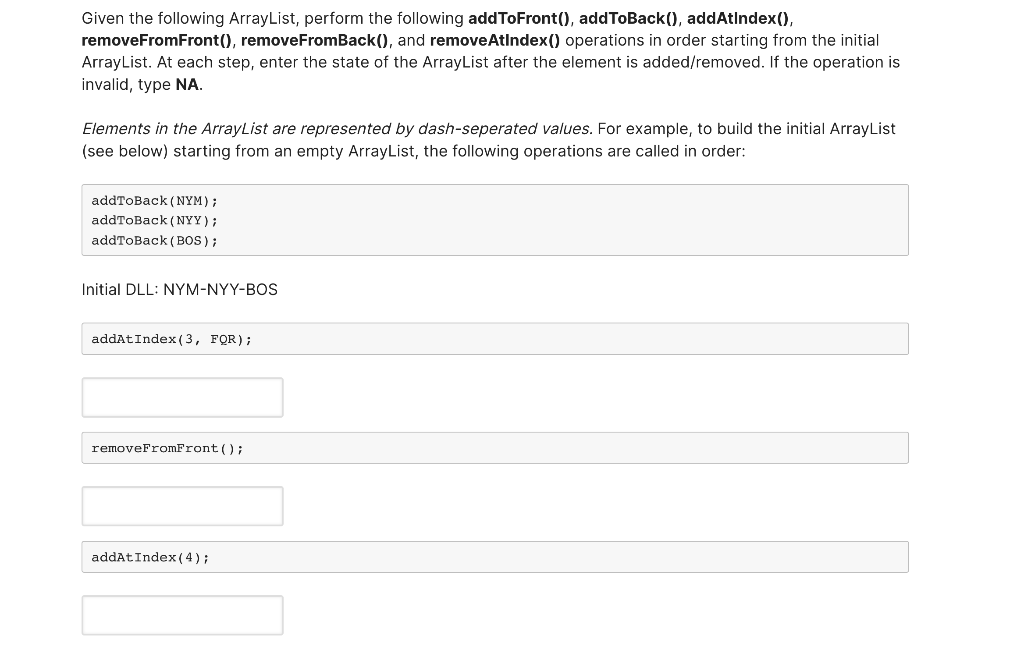The width and height of the screenshot is (1024, 646).
Task: Click the bold NA text
Action: [187, 85]
